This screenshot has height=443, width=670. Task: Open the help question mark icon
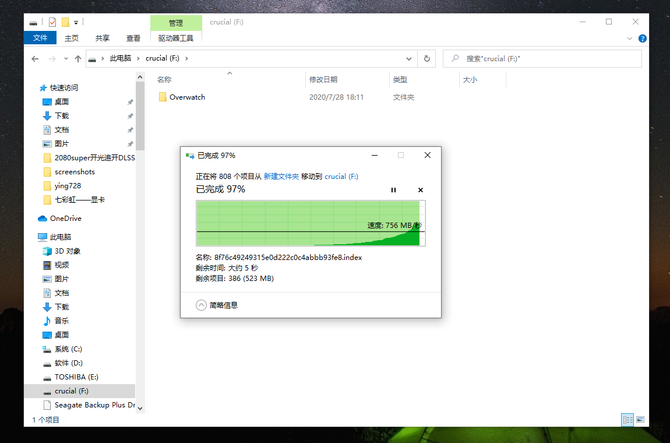(x=642, y=38)
